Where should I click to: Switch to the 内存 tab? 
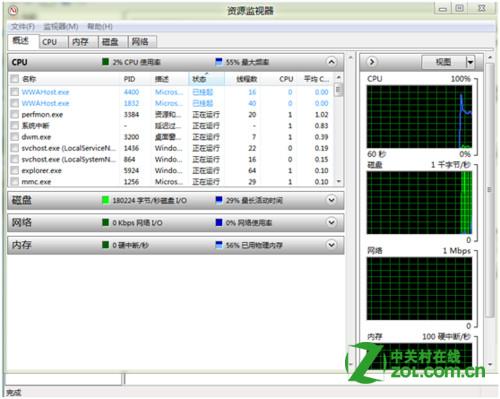pos(83,42)
